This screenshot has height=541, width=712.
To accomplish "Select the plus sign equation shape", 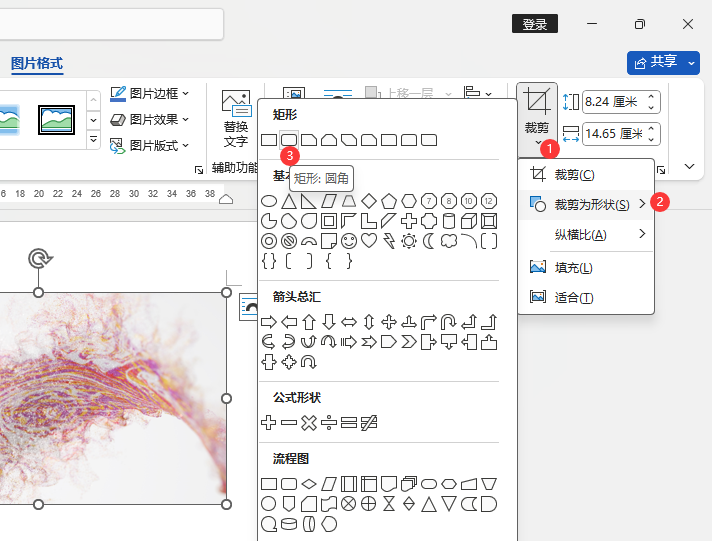I will pyautogui.click(x=269, y=422).
